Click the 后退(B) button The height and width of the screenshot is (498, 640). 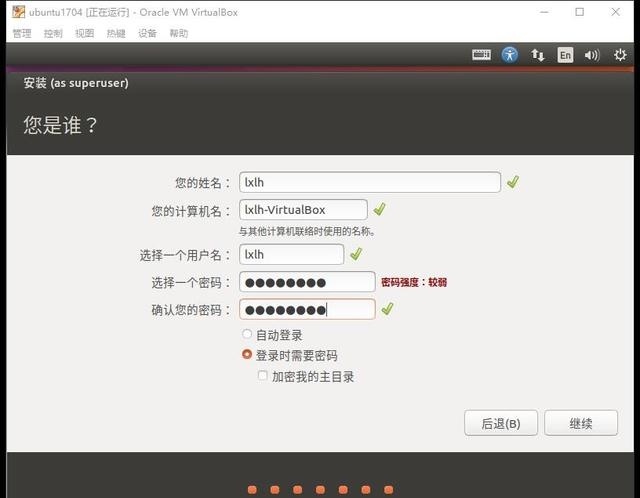500,423
